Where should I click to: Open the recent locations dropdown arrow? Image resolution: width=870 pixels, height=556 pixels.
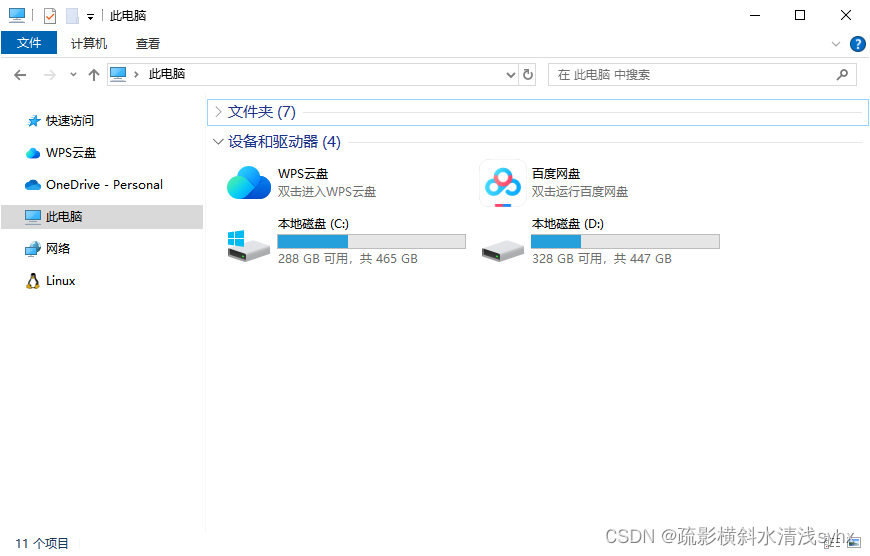[73, 75]
